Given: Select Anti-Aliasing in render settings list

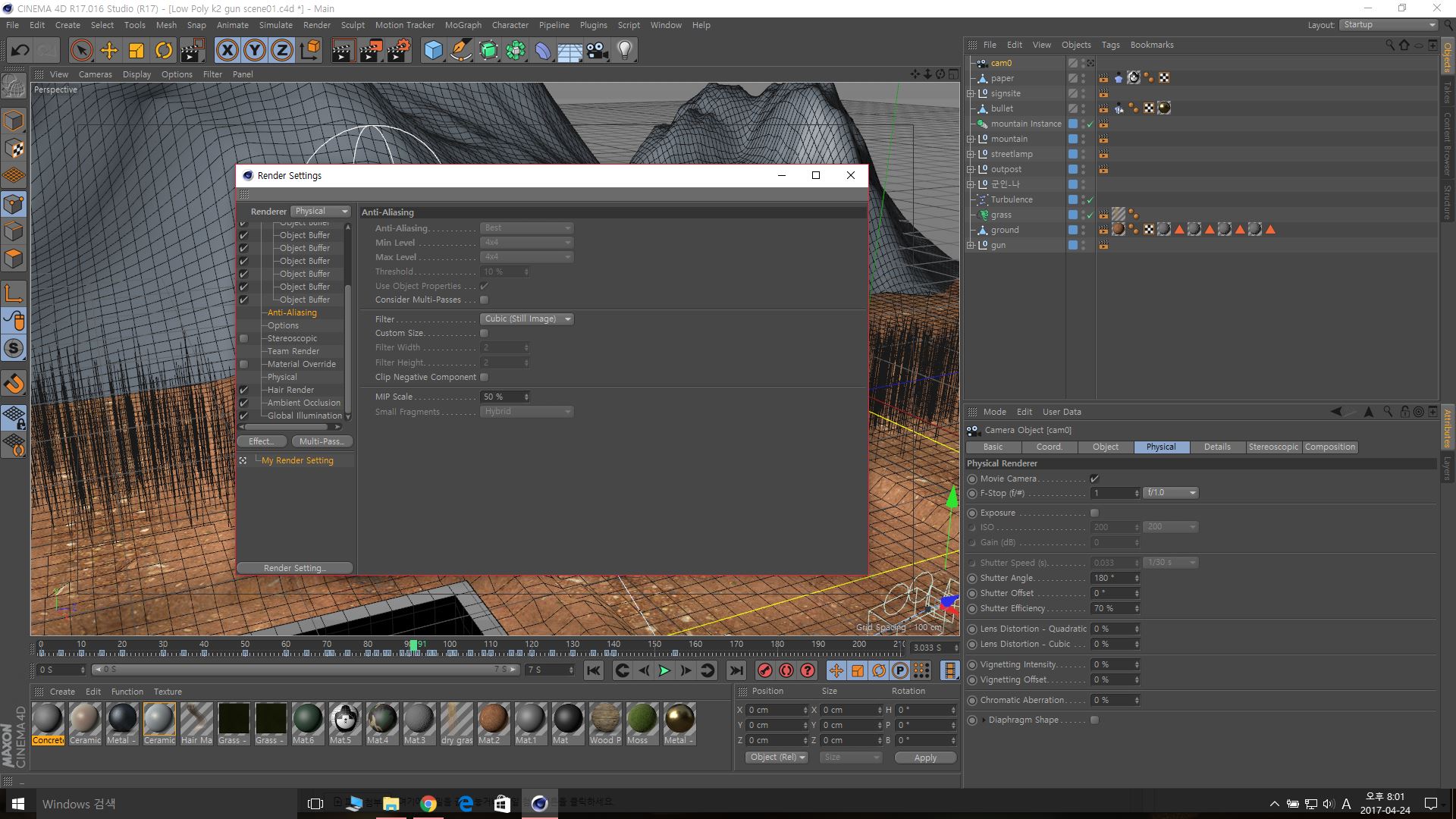Looking at the screenshot, I should 292,312.
